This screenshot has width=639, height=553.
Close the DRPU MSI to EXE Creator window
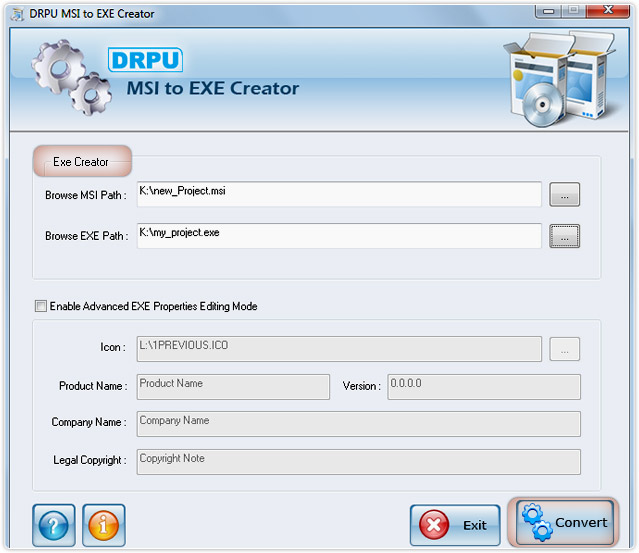click(x=608, y=11)
